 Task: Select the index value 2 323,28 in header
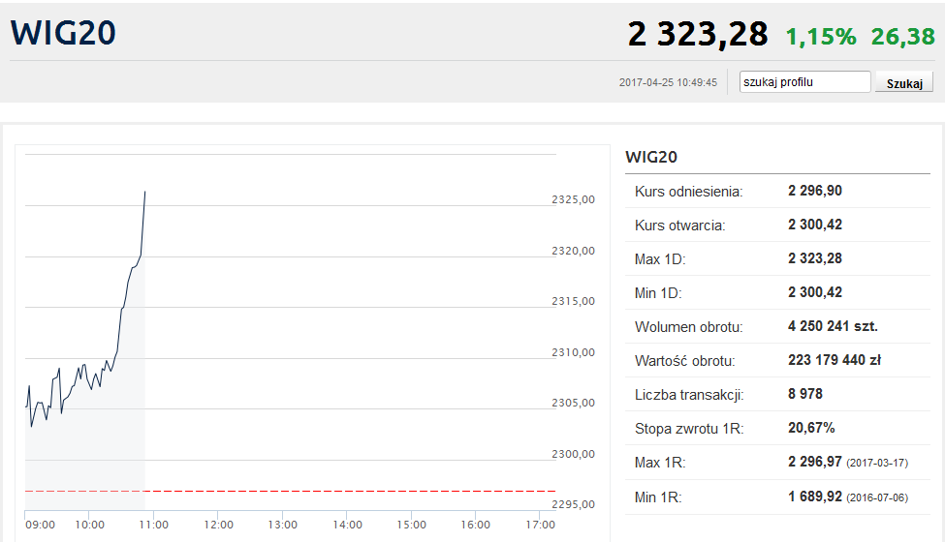click(698, 34)
